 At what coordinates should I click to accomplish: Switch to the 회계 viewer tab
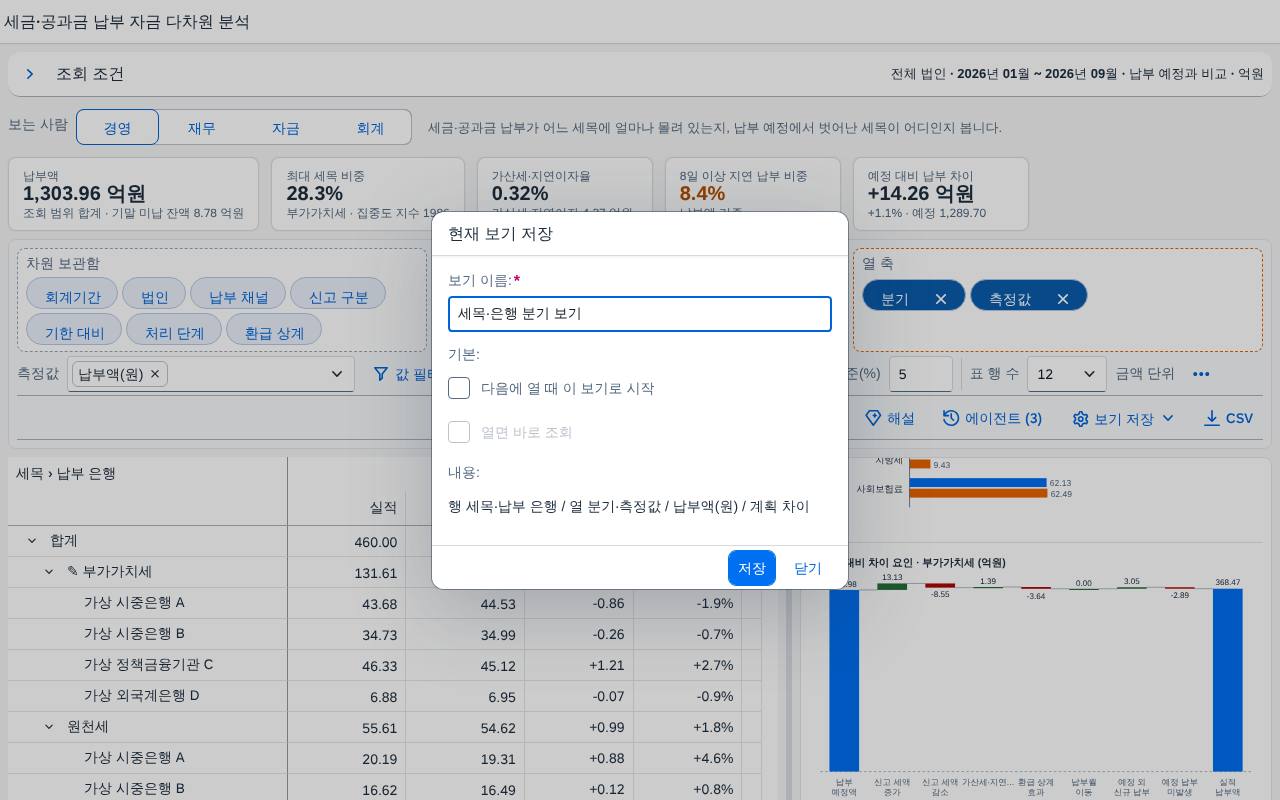[370, 128]
